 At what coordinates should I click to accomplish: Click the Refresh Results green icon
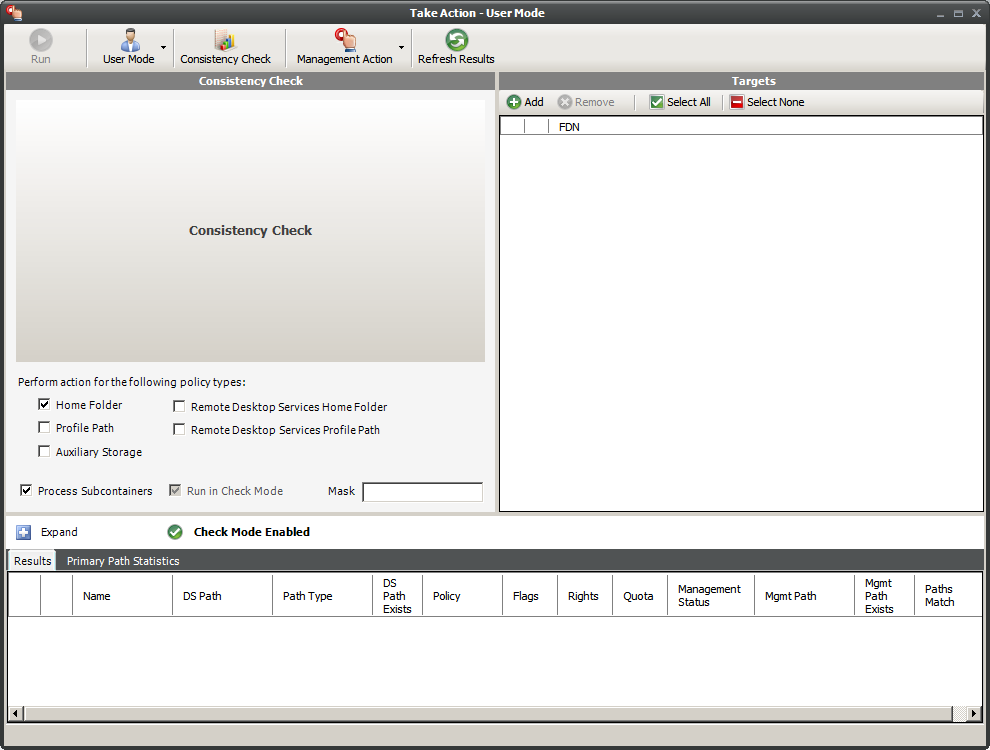456,40
